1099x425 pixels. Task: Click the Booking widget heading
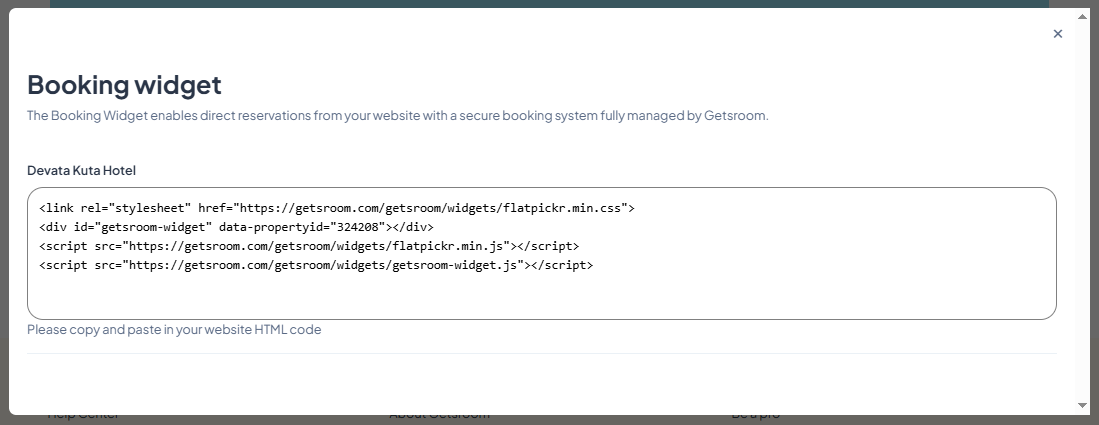(x=124, y=85)
